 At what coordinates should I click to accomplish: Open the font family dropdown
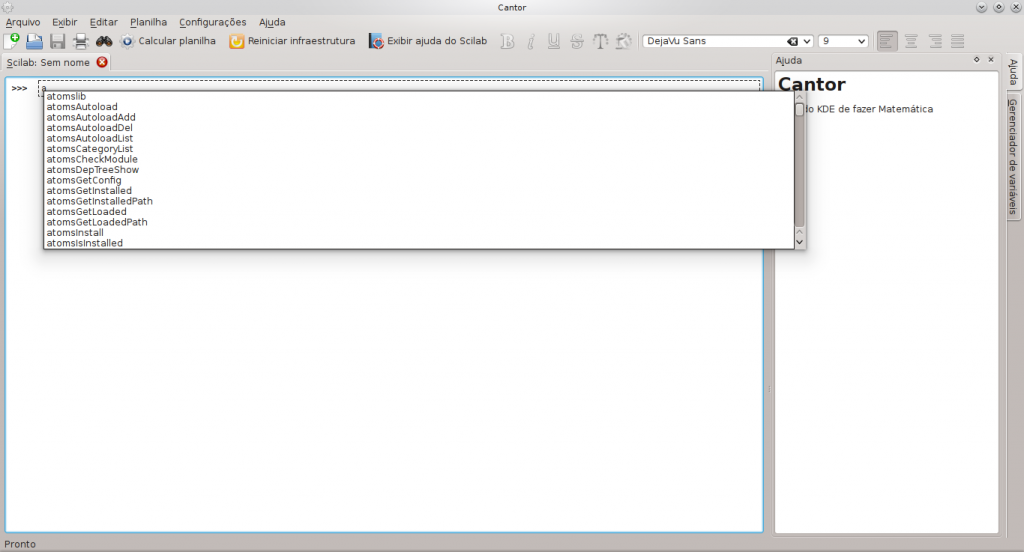coord(807,41)
